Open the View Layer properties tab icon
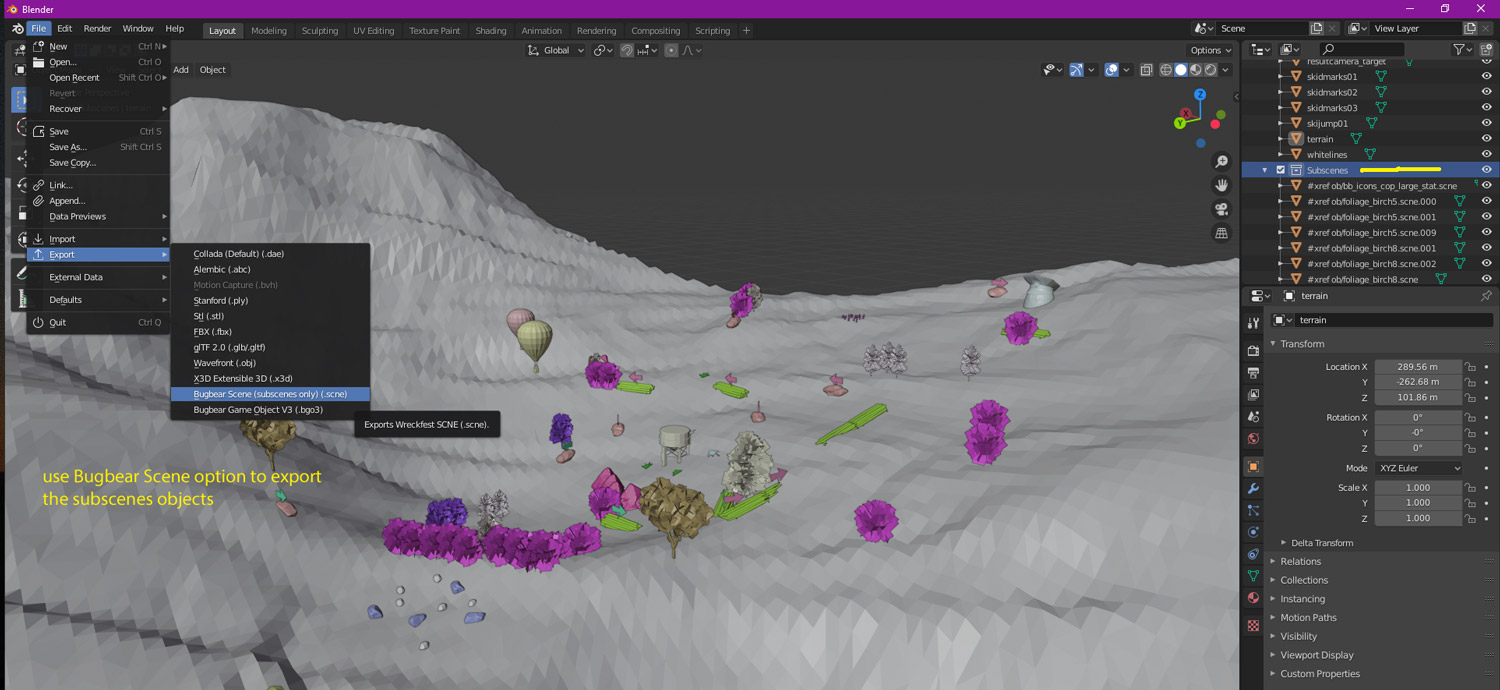Viewport: 1500px width, 690px height. point(1253,394)
